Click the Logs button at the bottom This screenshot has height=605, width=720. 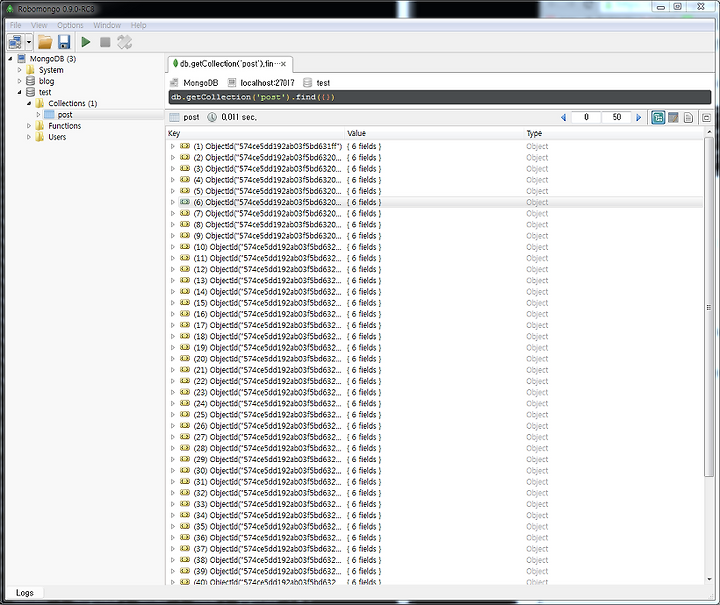(x=25, y=593)
